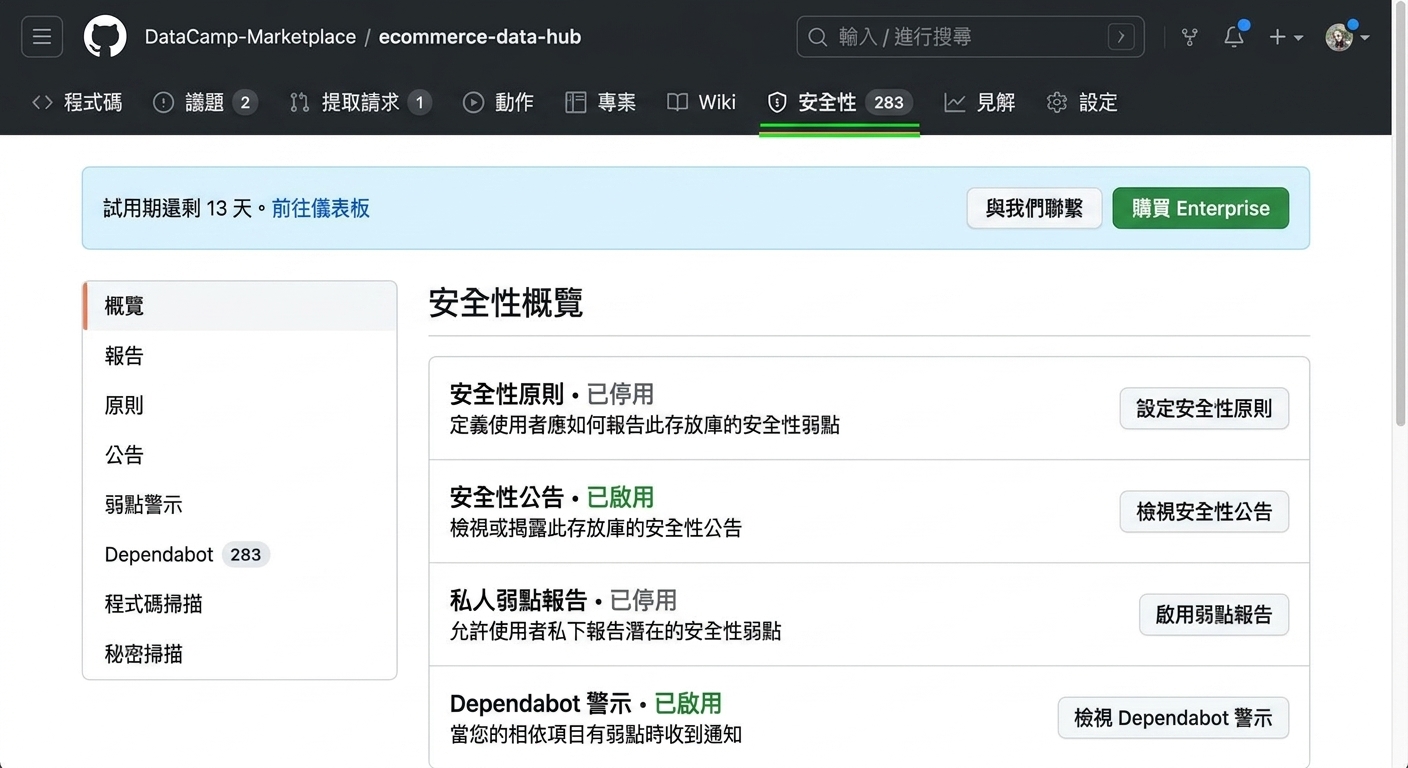1408x768 pixels.
Task: Select 弱點警示 in the sidebar
Action: pos(240,505)
